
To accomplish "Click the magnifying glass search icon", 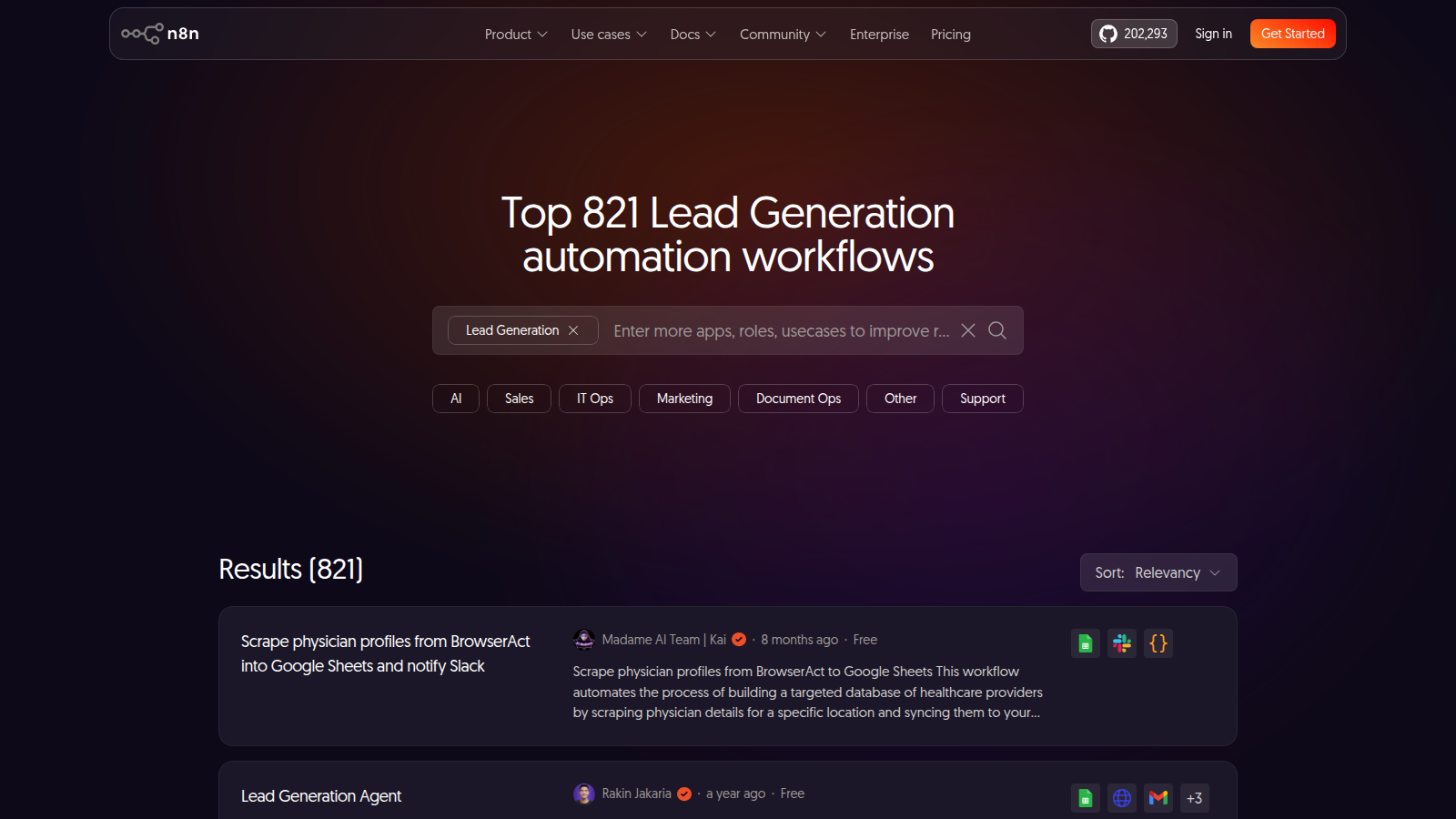I will [997, 330].
